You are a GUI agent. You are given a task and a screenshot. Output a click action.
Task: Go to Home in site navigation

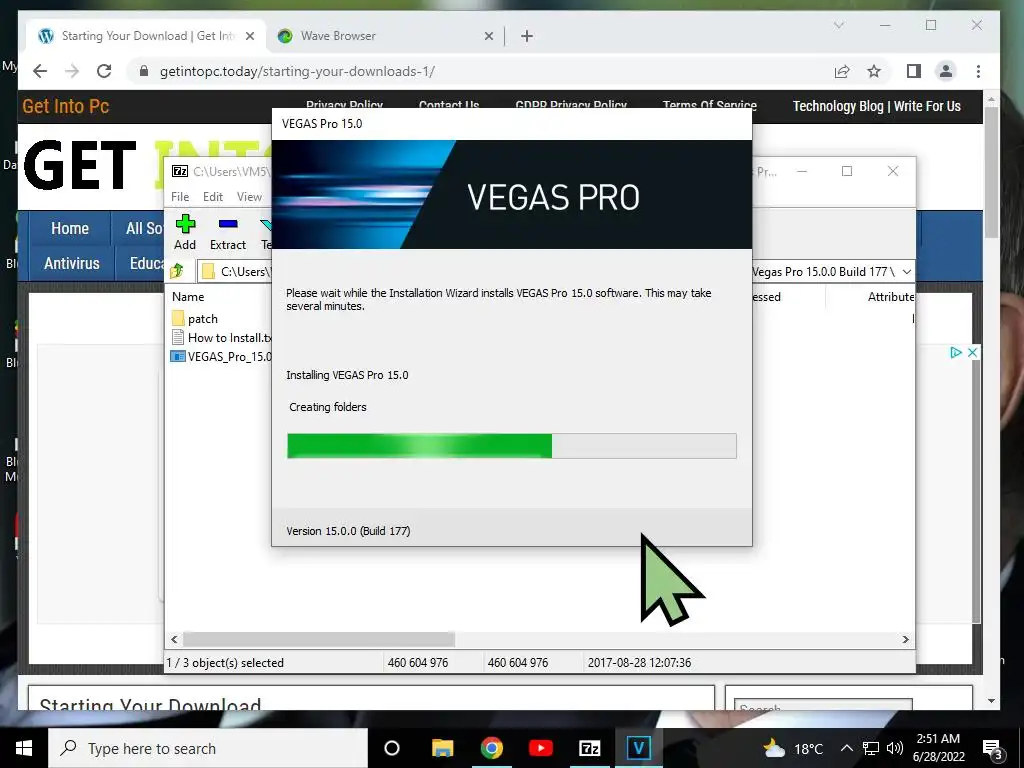pyautogui.click(x=70, y=229)
